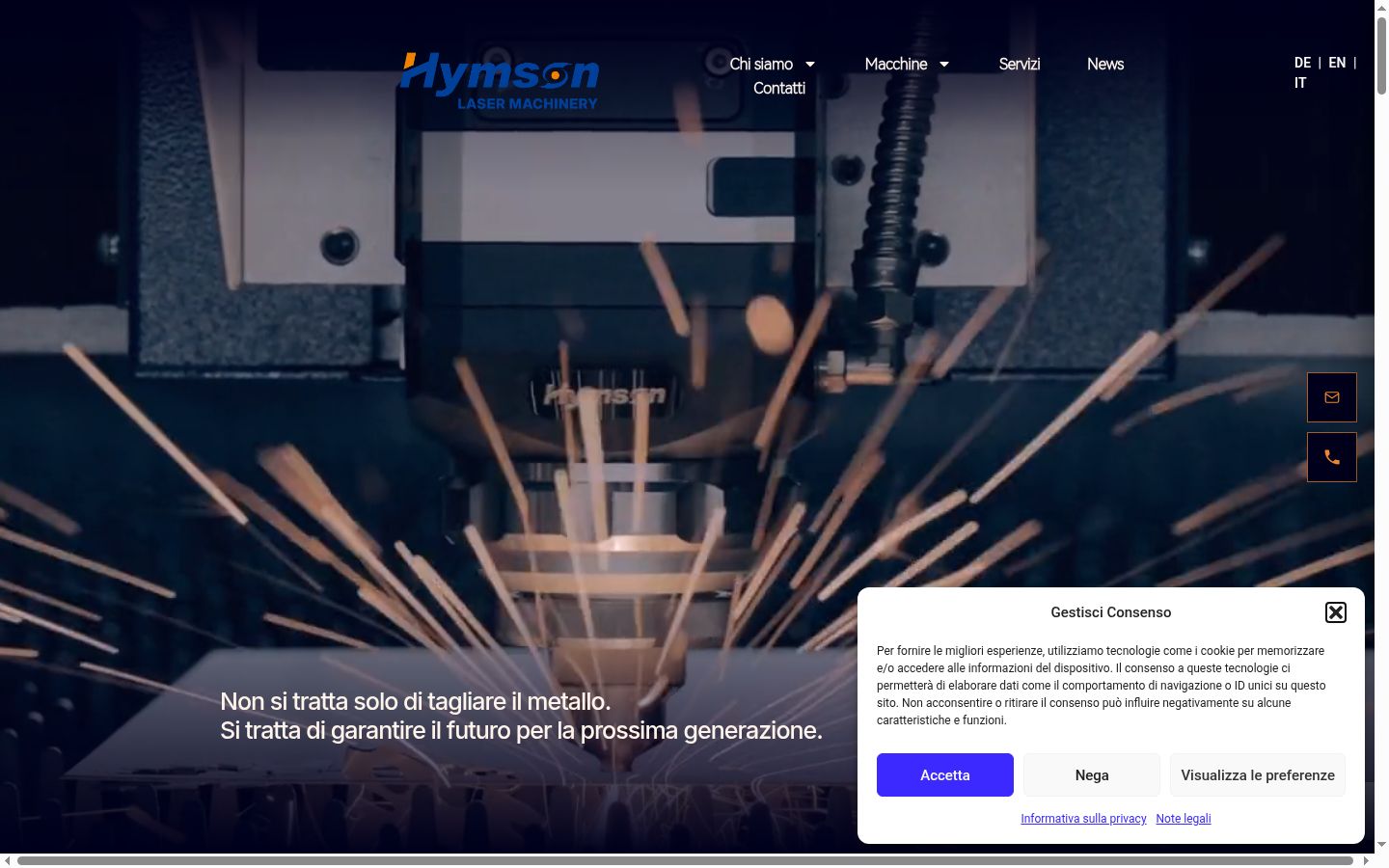Click Visualizza le preferenze button
1389x868 pixels.
(1258, 775)
